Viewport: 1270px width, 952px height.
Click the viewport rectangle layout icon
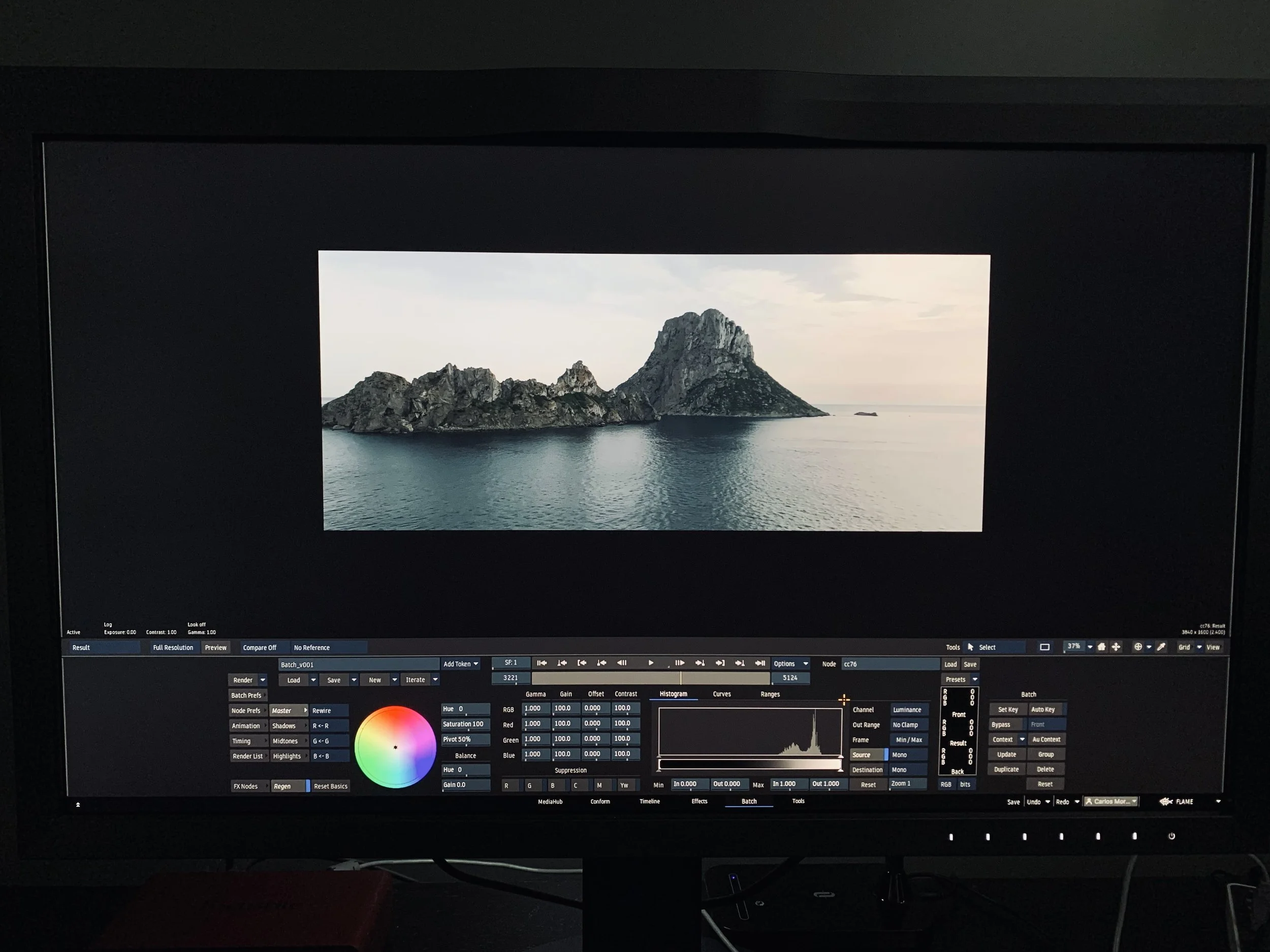(1044, 647)
